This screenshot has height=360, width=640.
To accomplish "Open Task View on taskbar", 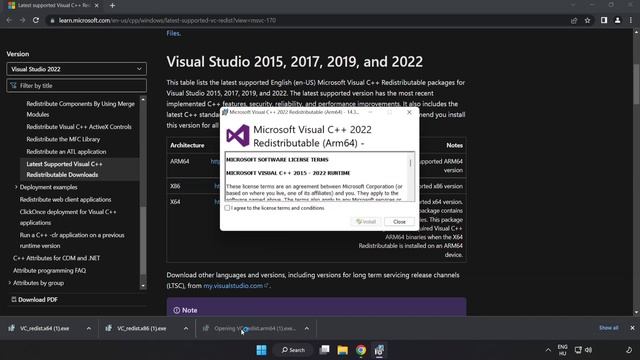I will click(x=324, y=350).
